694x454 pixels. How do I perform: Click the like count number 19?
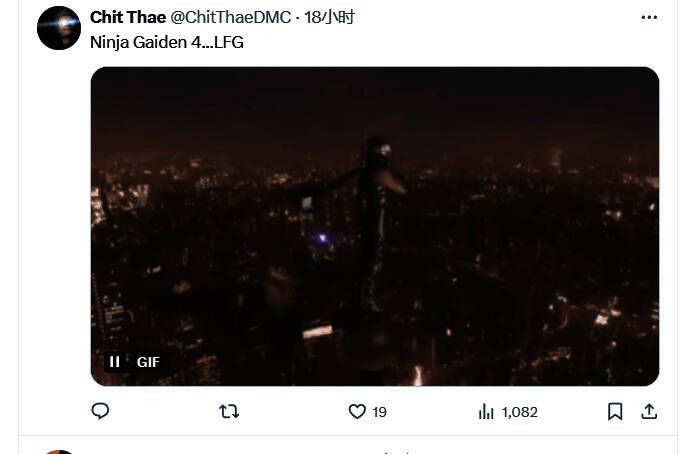coord(380,412)
